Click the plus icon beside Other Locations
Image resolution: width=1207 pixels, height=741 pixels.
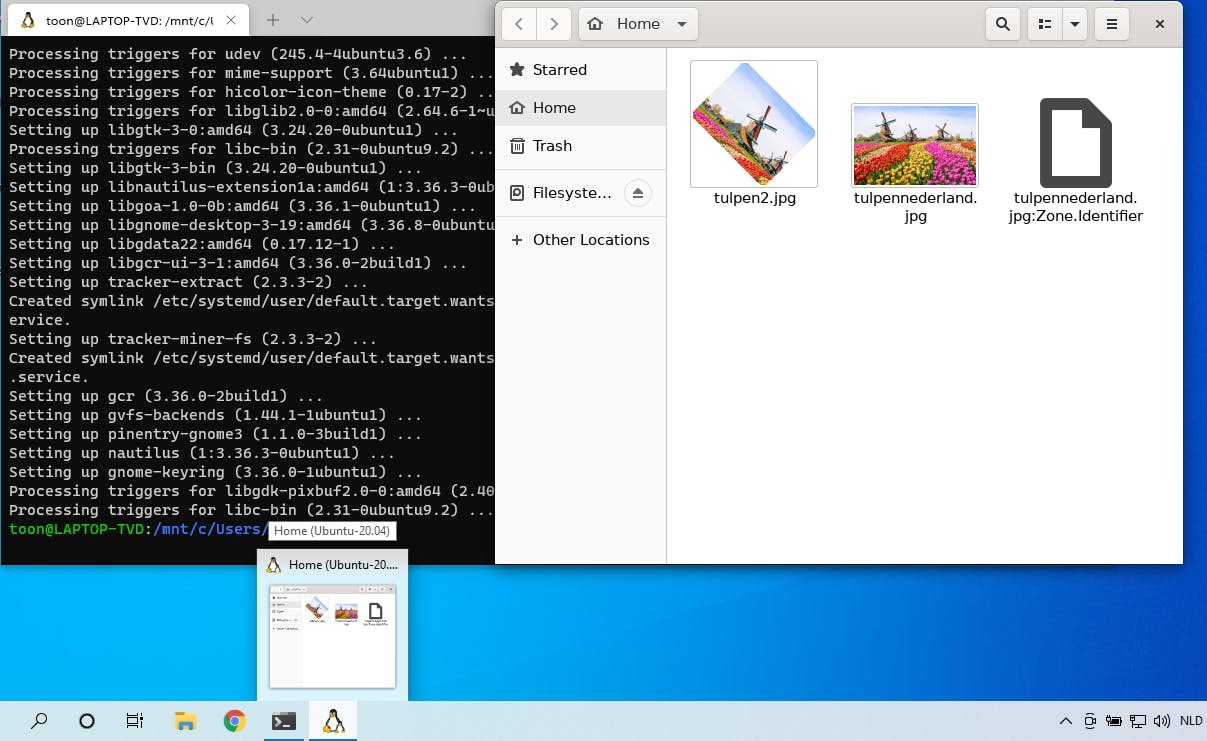(517, 240)
